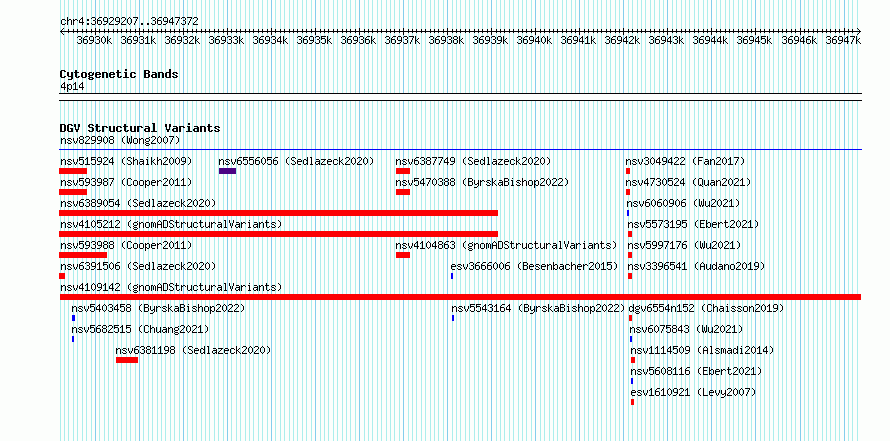890x441 pixels.
Task: Click the long red bar under nsv6389054
Action: coord(279,213)
